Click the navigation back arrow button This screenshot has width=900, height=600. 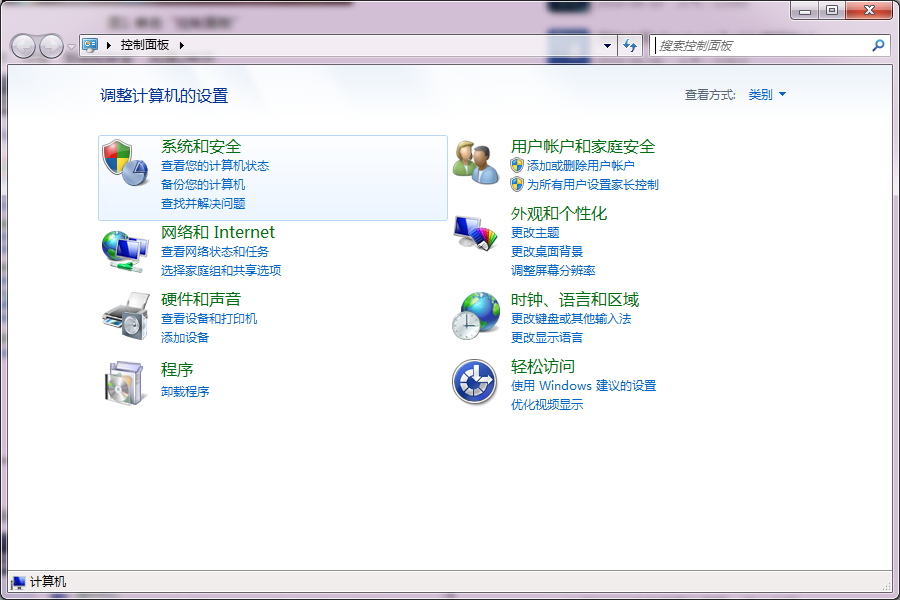coord(22,45)
